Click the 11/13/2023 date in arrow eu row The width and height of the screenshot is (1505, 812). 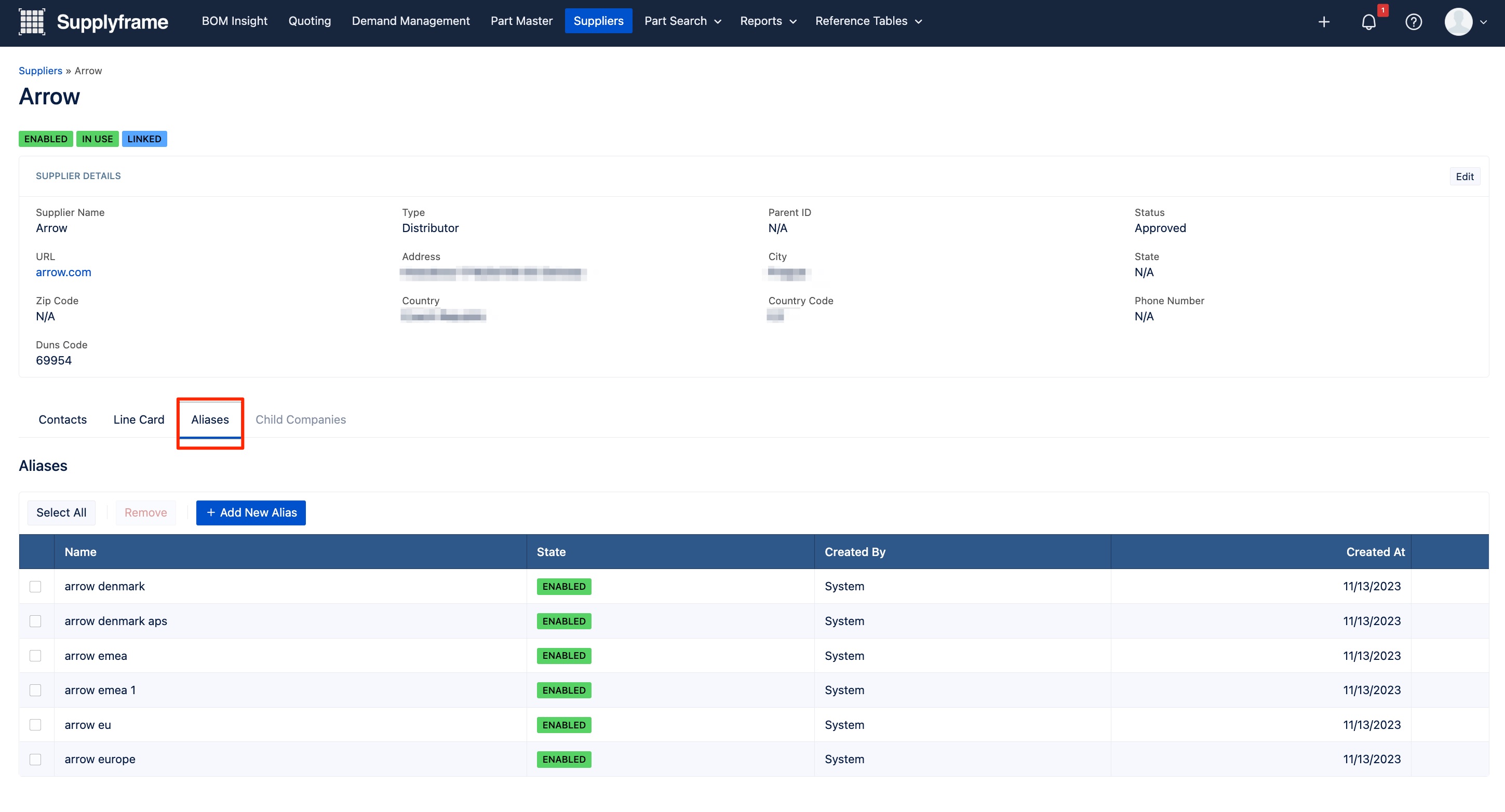tap(1371, 725)
